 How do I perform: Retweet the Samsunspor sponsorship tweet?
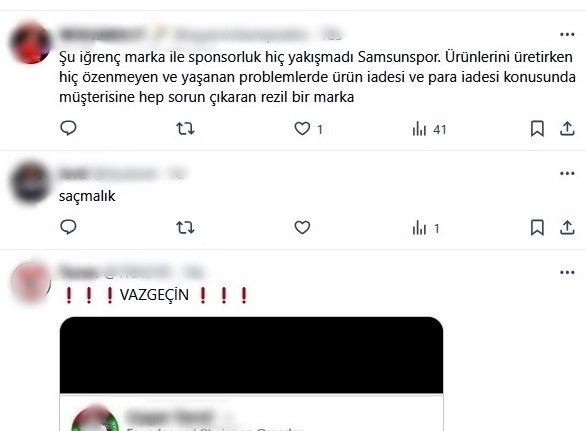pyautogui.click(x=185, y=129)
